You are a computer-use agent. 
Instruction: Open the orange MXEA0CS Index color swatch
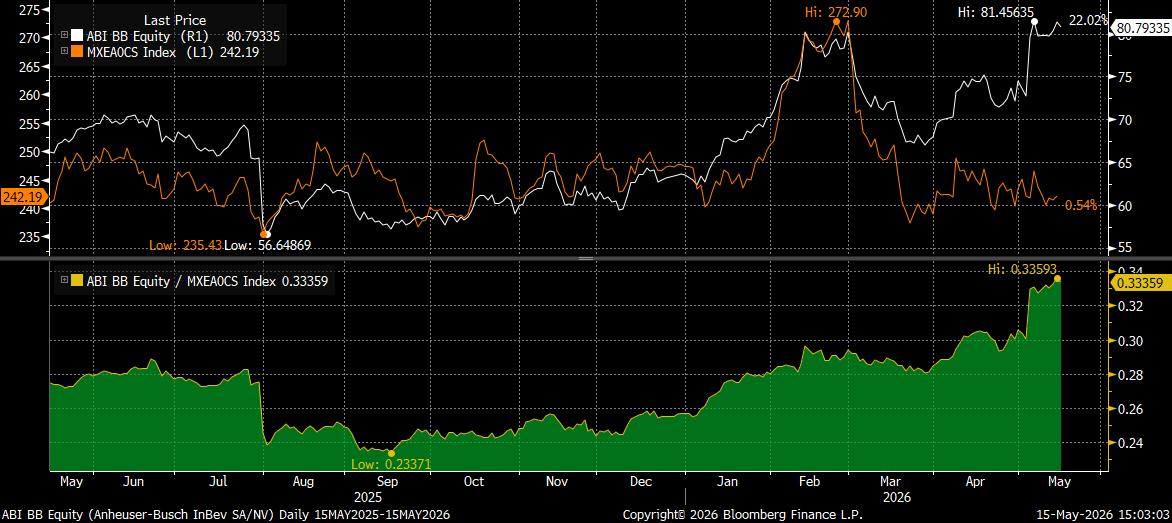pyautogui.click(x=75, y=50)
